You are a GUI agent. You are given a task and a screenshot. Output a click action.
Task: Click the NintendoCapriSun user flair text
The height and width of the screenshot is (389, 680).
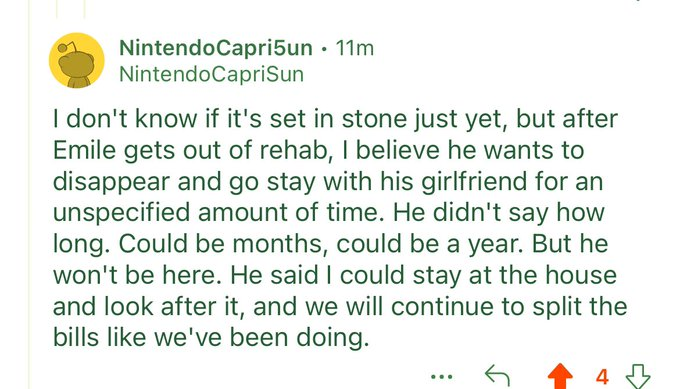(211, 74)
